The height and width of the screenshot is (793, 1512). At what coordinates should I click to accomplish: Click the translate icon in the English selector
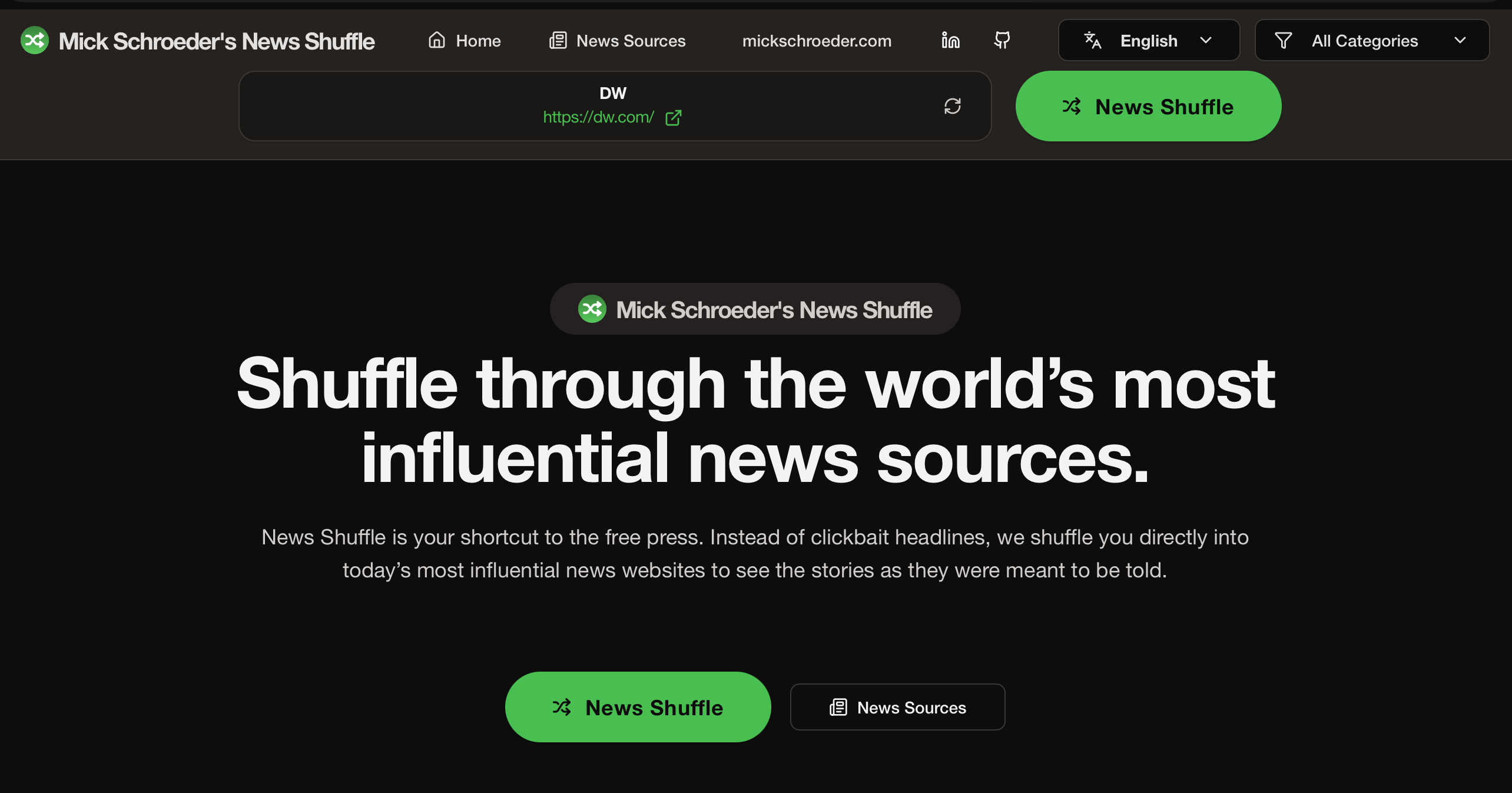(1093, 40)
